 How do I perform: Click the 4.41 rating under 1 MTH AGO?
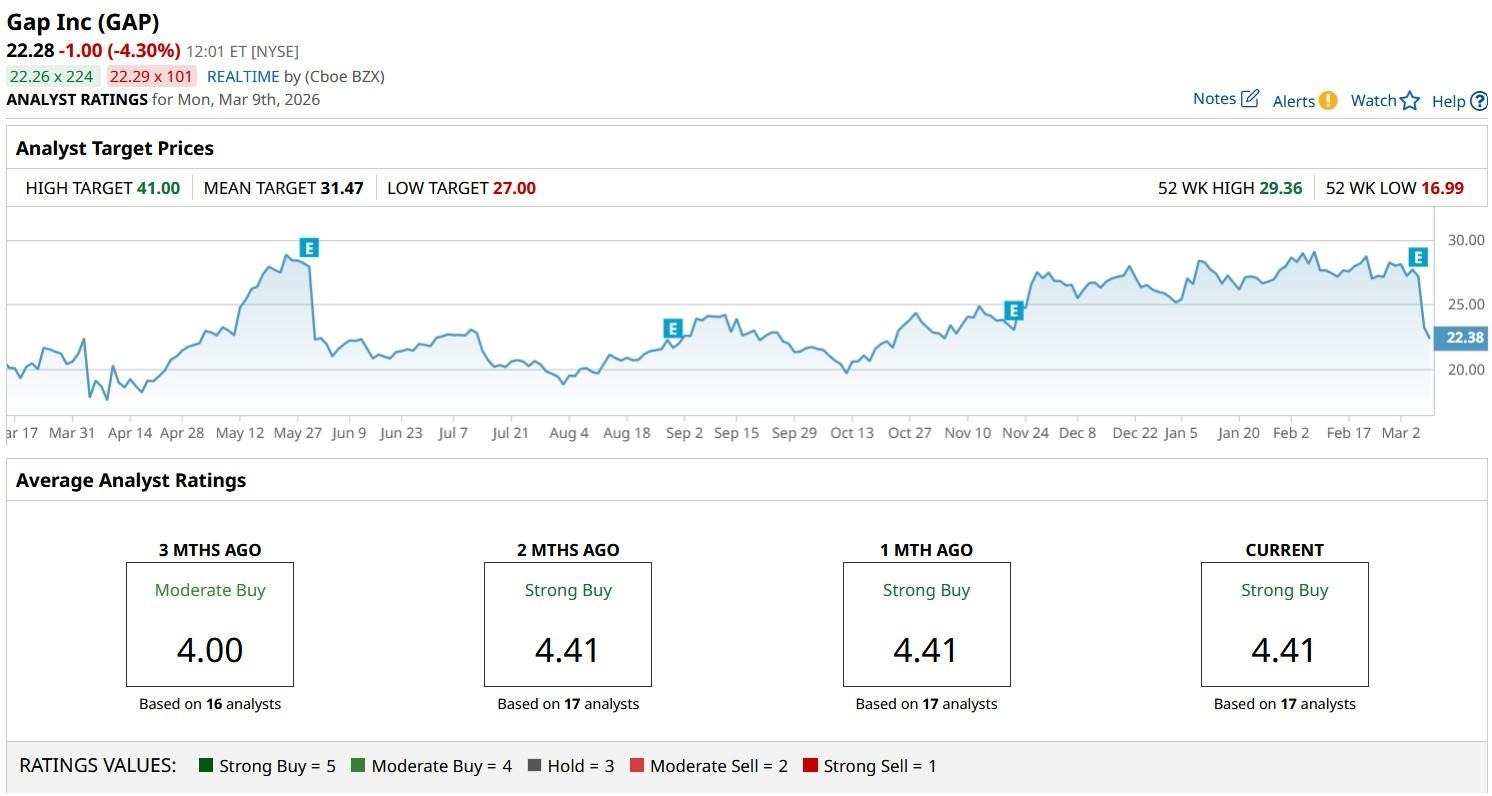click(x=926, y=650)
